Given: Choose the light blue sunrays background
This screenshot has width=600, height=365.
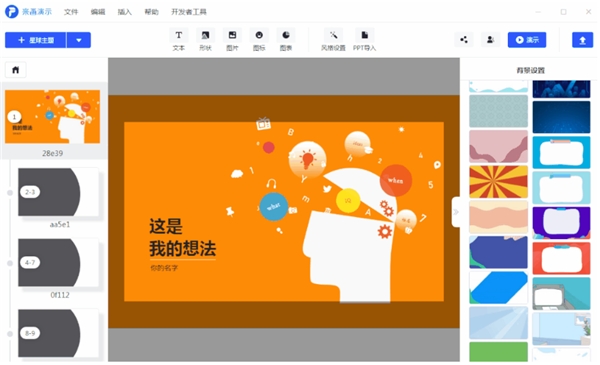Looking at the screenshot, I should click(498, 323).
